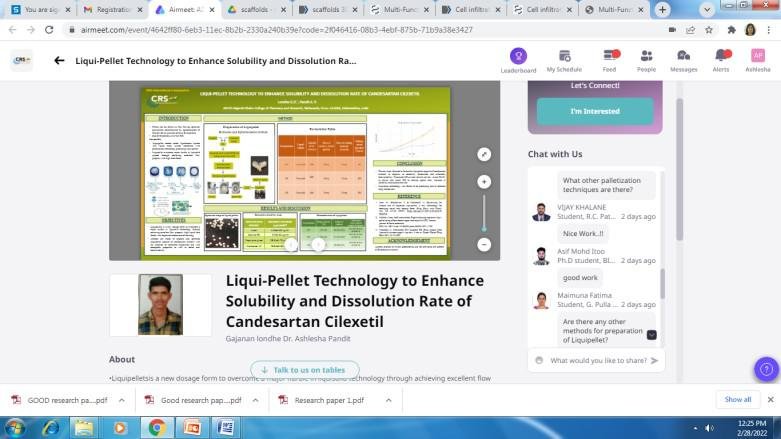Viewport: 781px width, 439px height.
Task: Switch to the Registration Gmail tab
Action: [113, 9]
